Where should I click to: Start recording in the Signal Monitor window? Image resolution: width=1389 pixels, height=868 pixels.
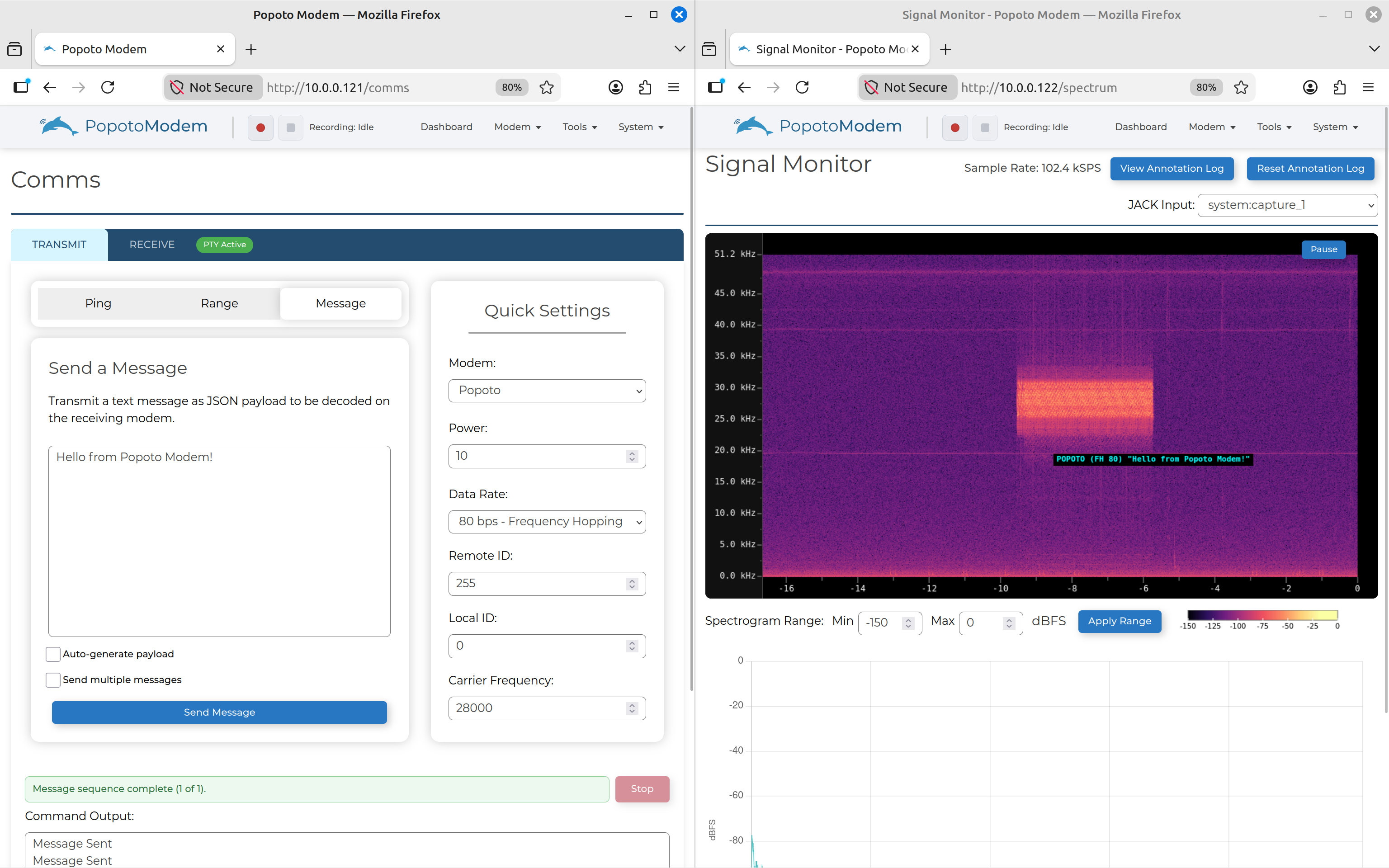pos(955,127)
